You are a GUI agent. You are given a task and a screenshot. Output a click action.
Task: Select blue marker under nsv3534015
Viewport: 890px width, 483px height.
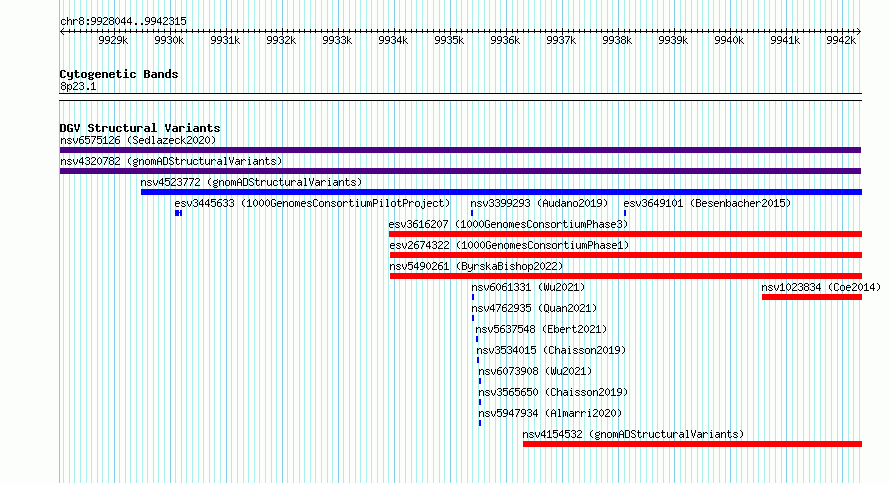(x=478, y=360)
